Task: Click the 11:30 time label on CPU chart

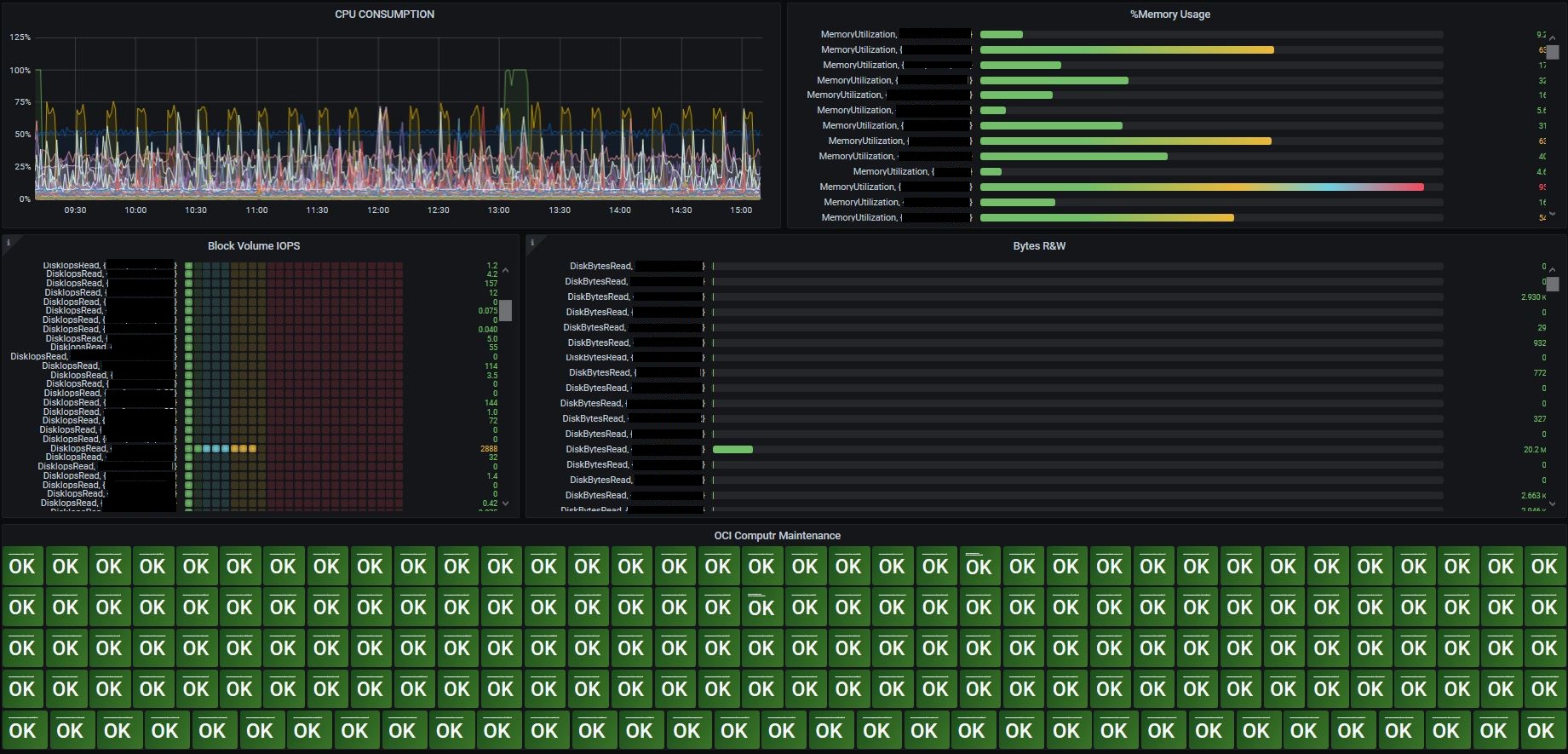Action: click(317, 210)
